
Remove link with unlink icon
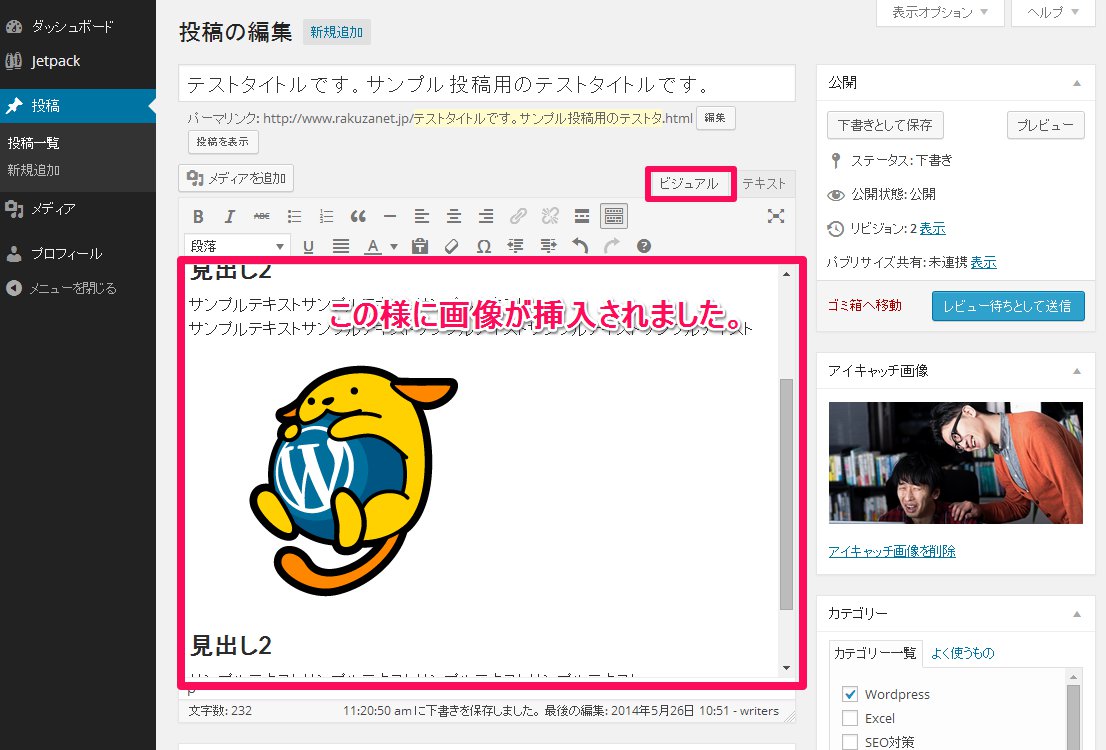[550, 217]
